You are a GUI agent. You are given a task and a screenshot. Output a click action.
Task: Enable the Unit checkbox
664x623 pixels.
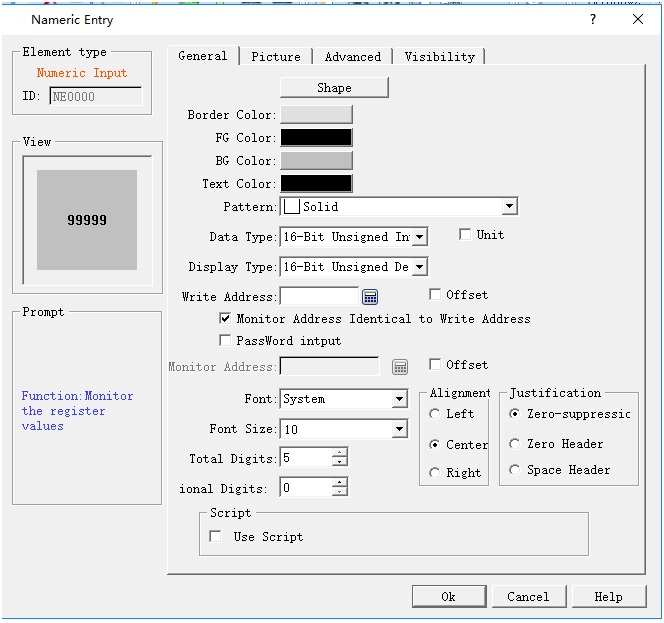click(465, 235)
